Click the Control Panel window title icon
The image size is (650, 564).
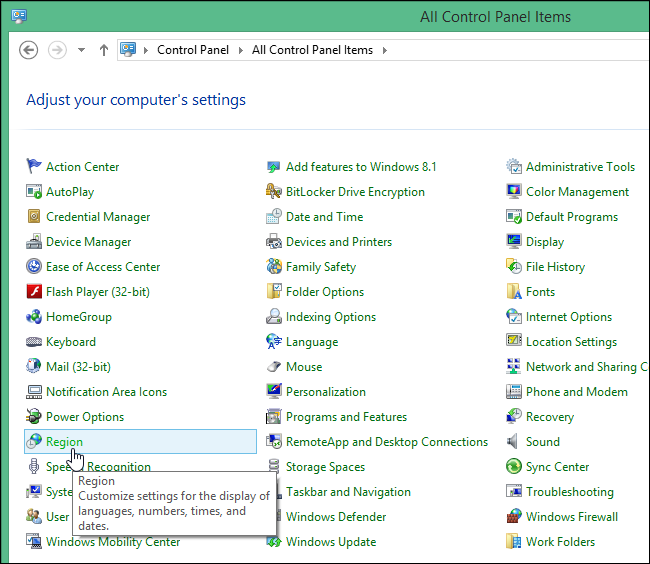click(x=18, y=16)
